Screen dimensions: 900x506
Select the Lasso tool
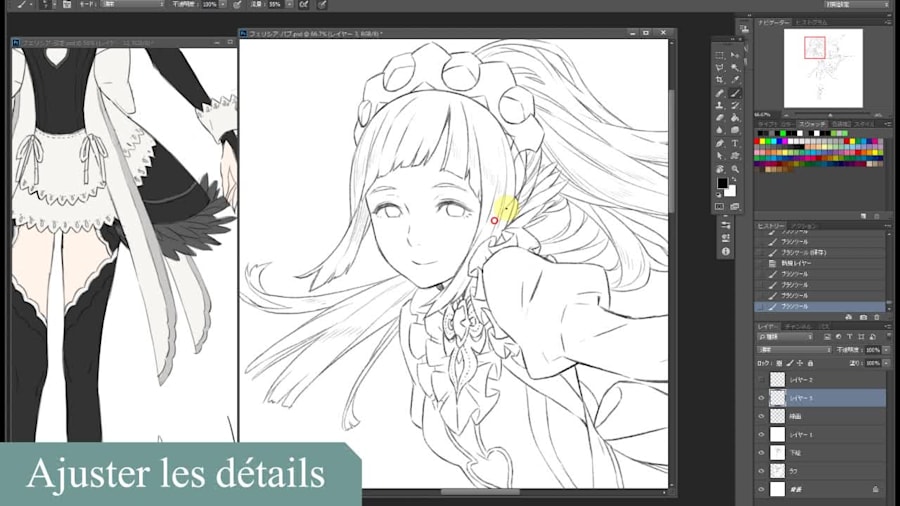click(719, 68)
